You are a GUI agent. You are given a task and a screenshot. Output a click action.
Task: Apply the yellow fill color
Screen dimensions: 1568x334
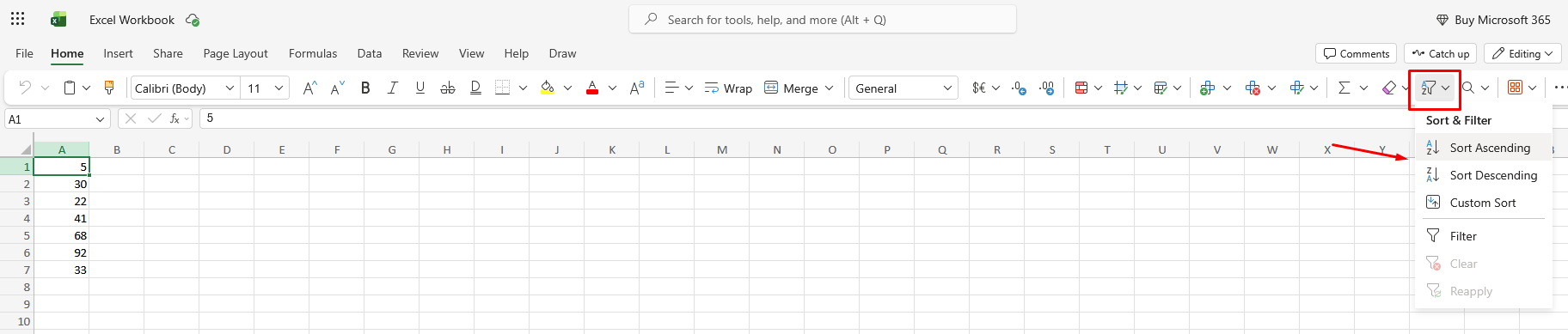pyautogui.click(x=548, y=88)
